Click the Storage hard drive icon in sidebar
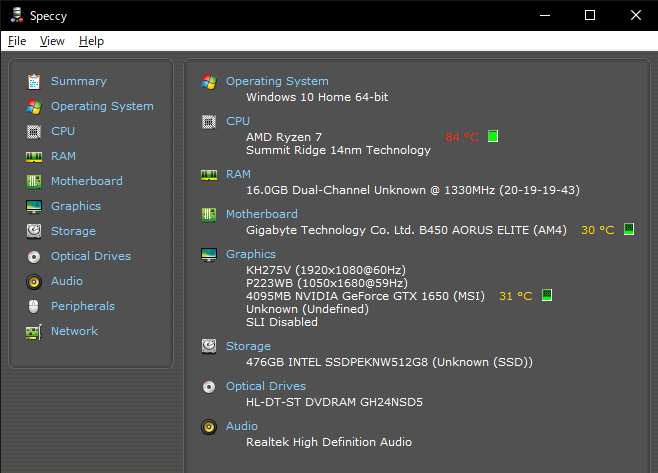This screenshot has height=473, width=658. (34, 231)
